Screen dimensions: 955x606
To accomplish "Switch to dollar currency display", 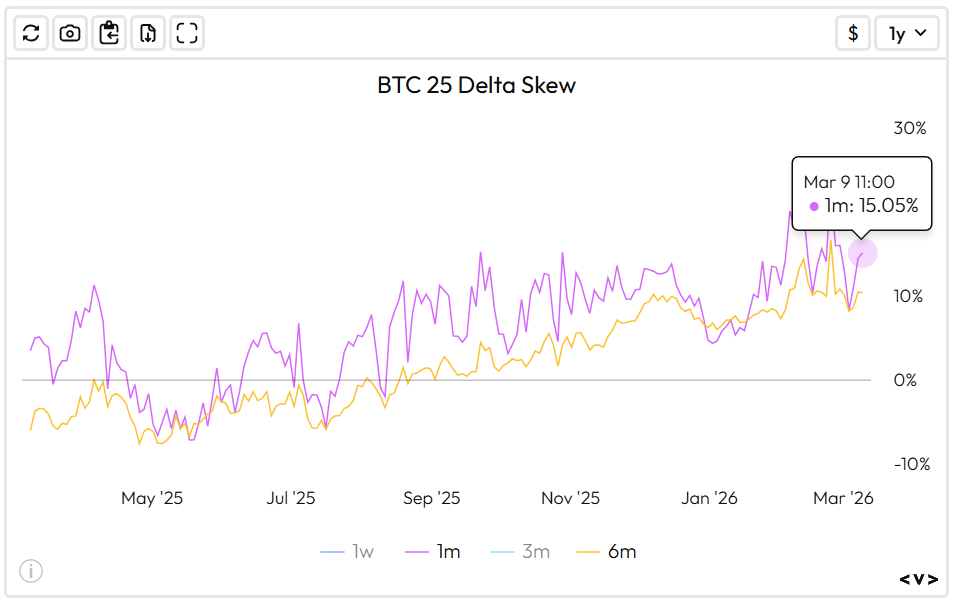I will pyautogui.click(x=853, y=33).
